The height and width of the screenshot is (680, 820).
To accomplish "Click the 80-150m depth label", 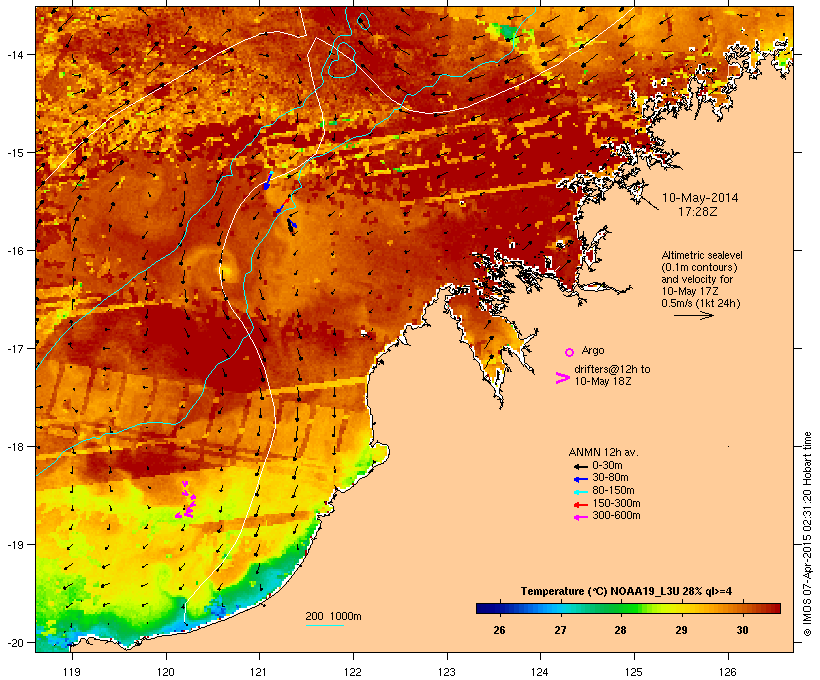I will click(613, 491).
